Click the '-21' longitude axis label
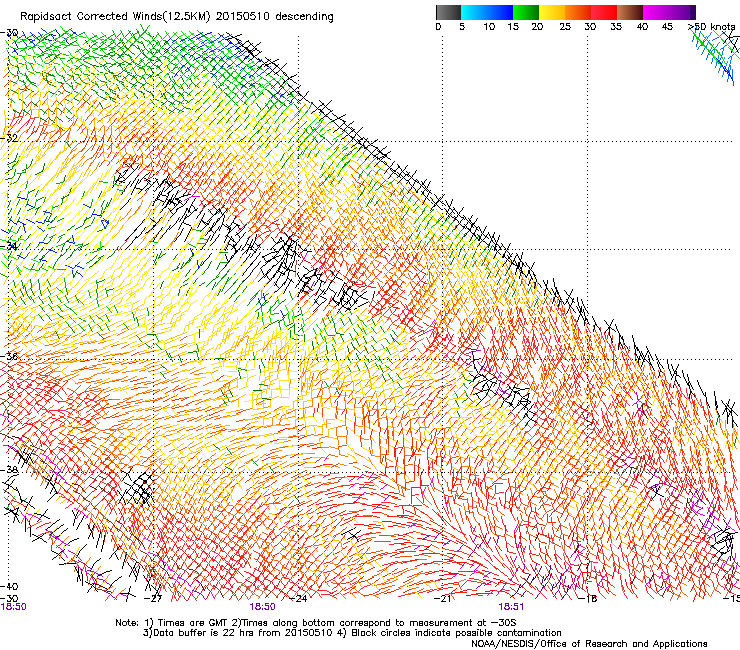This screenshot has height=650, width=740. point(443,599)
